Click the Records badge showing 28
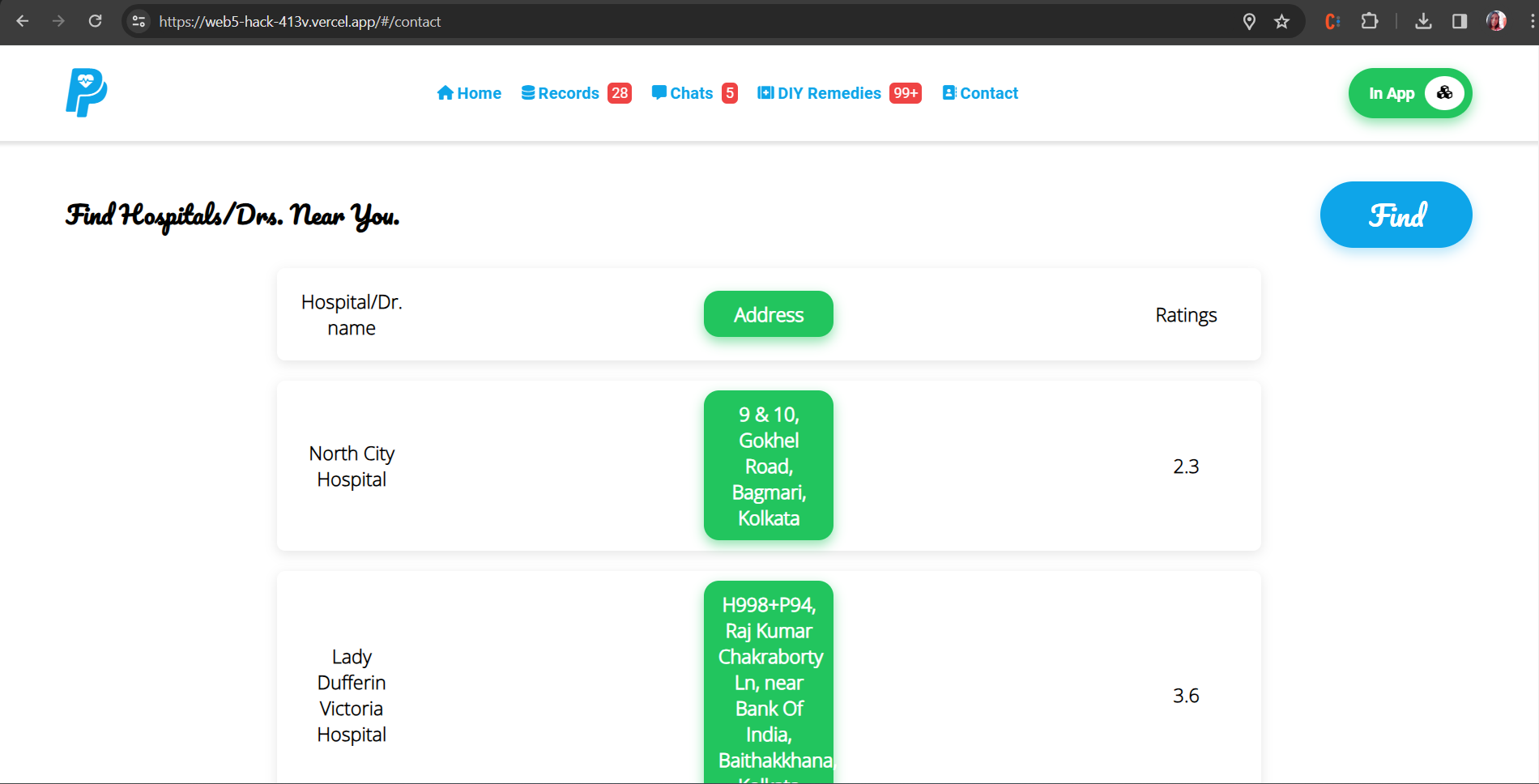 click(x=620, y=93)
